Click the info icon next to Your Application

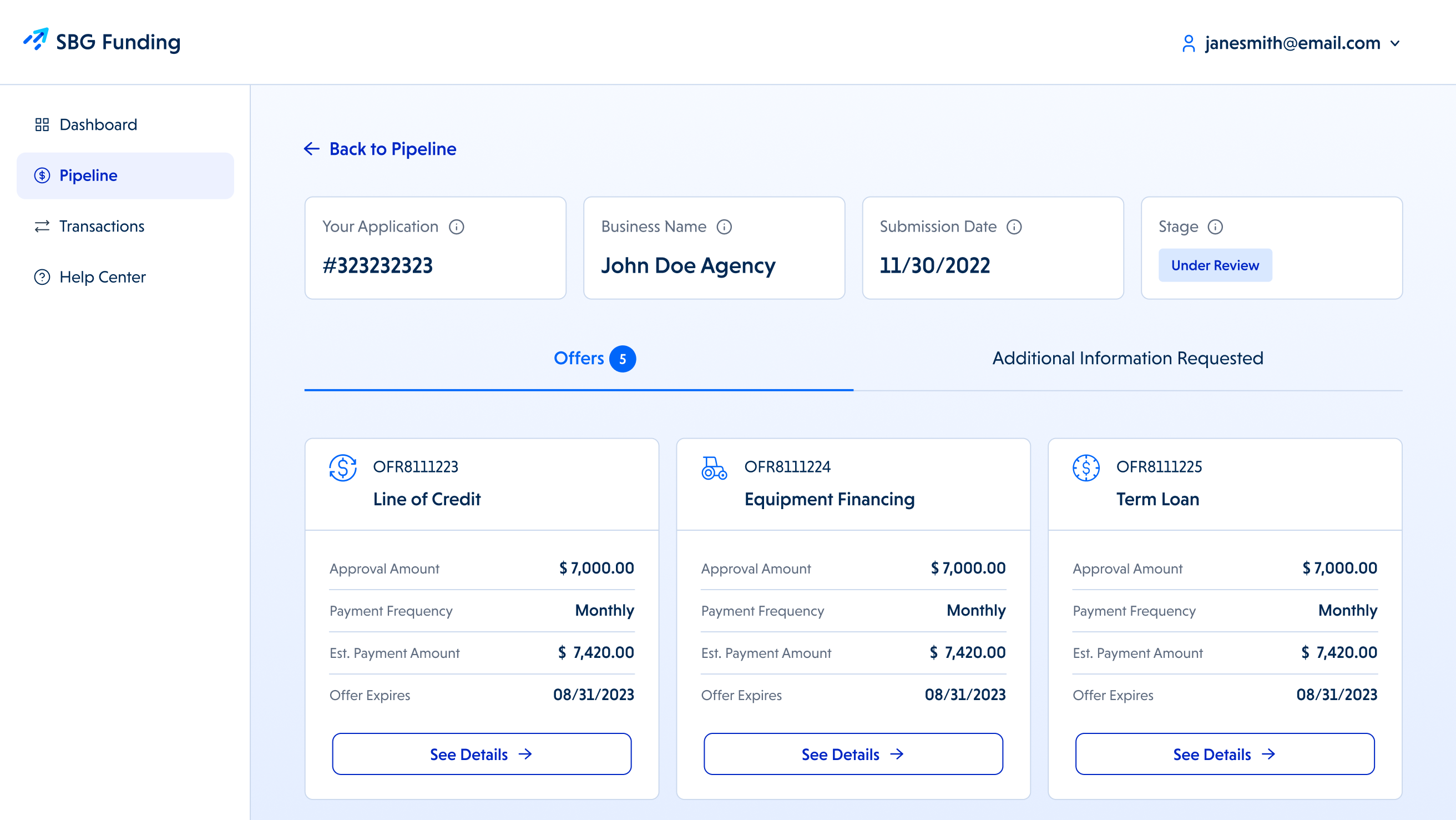point(456,227)
